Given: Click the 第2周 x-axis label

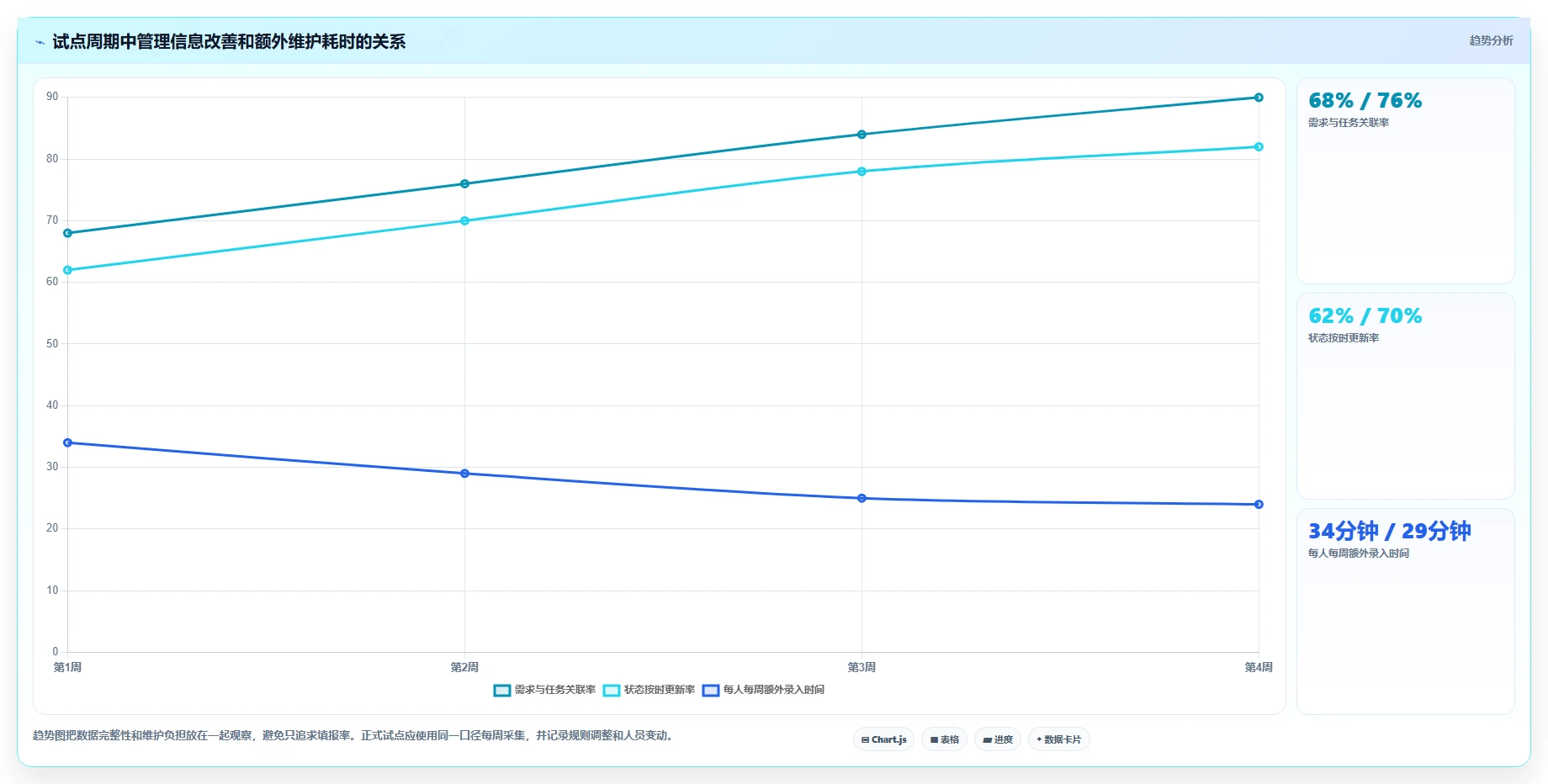Looking at the screenshot, I should 464,667.
